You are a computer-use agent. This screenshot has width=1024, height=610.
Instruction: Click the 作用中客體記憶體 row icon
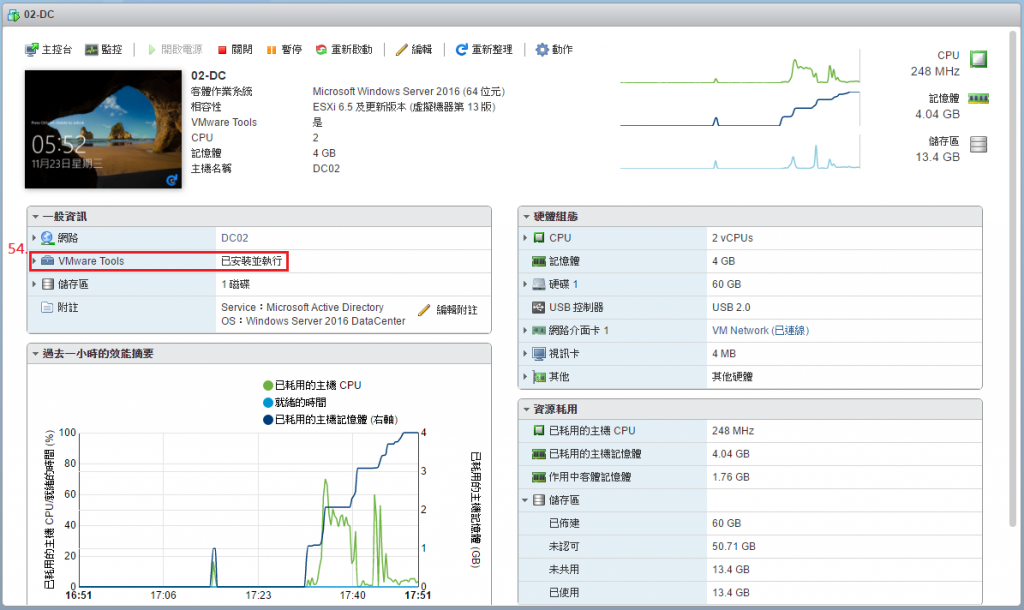point(539,477)
